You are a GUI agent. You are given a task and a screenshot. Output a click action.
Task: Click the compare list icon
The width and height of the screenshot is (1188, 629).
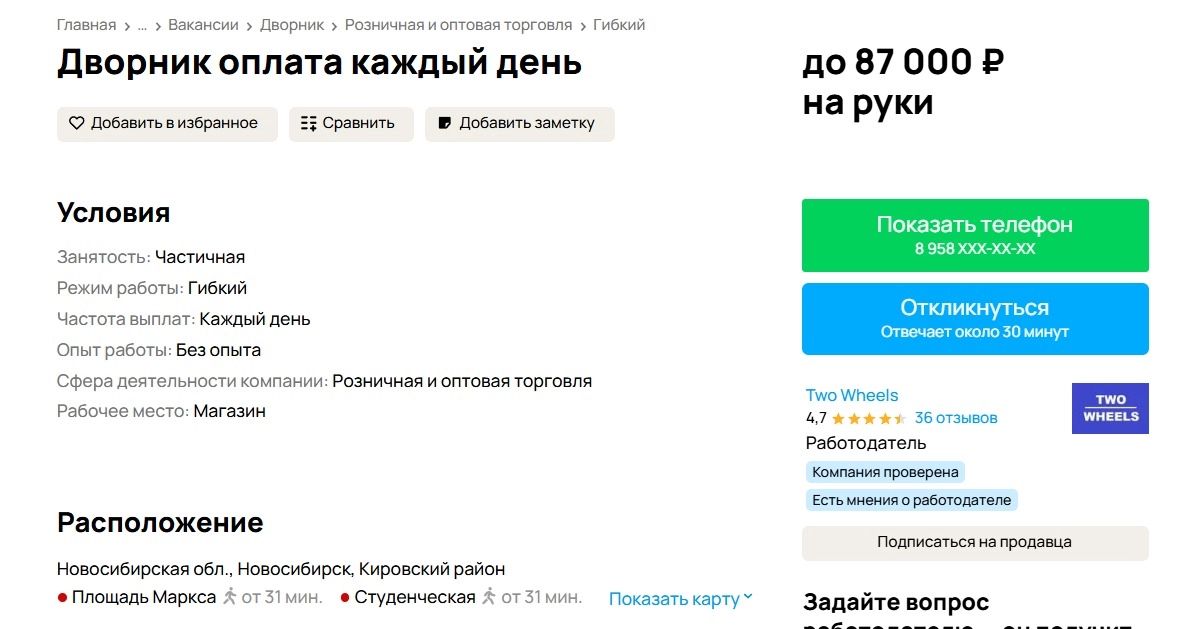[308, 124]
